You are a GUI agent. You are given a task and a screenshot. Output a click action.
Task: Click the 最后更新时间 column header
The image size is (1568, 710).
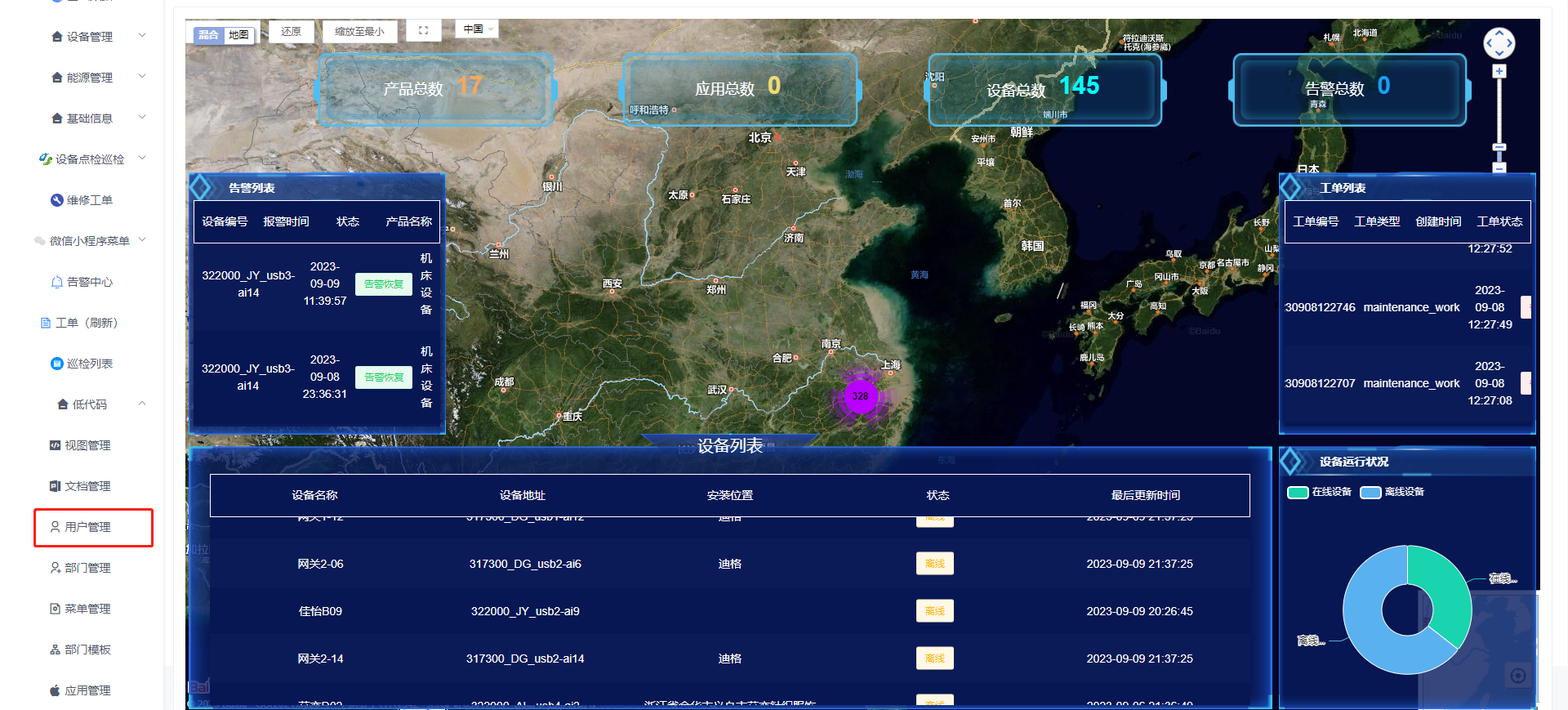point(1146,495)
